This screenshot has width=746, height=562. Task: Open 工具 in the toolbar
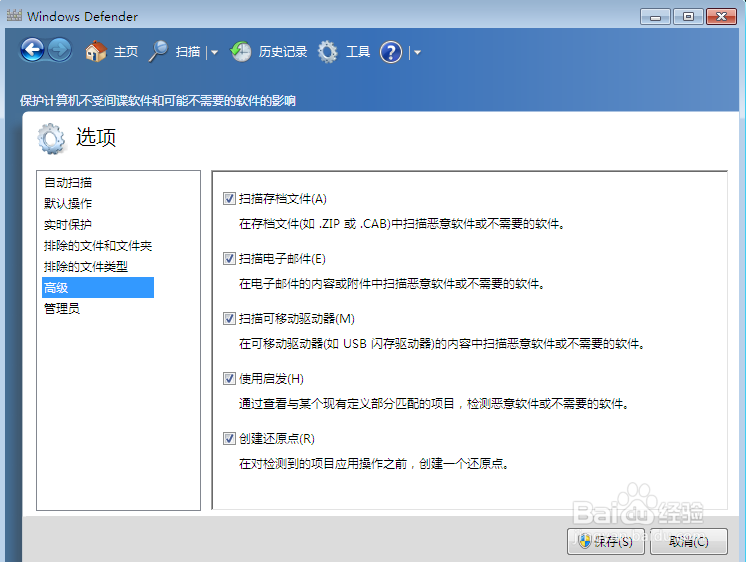coord(358,51)
